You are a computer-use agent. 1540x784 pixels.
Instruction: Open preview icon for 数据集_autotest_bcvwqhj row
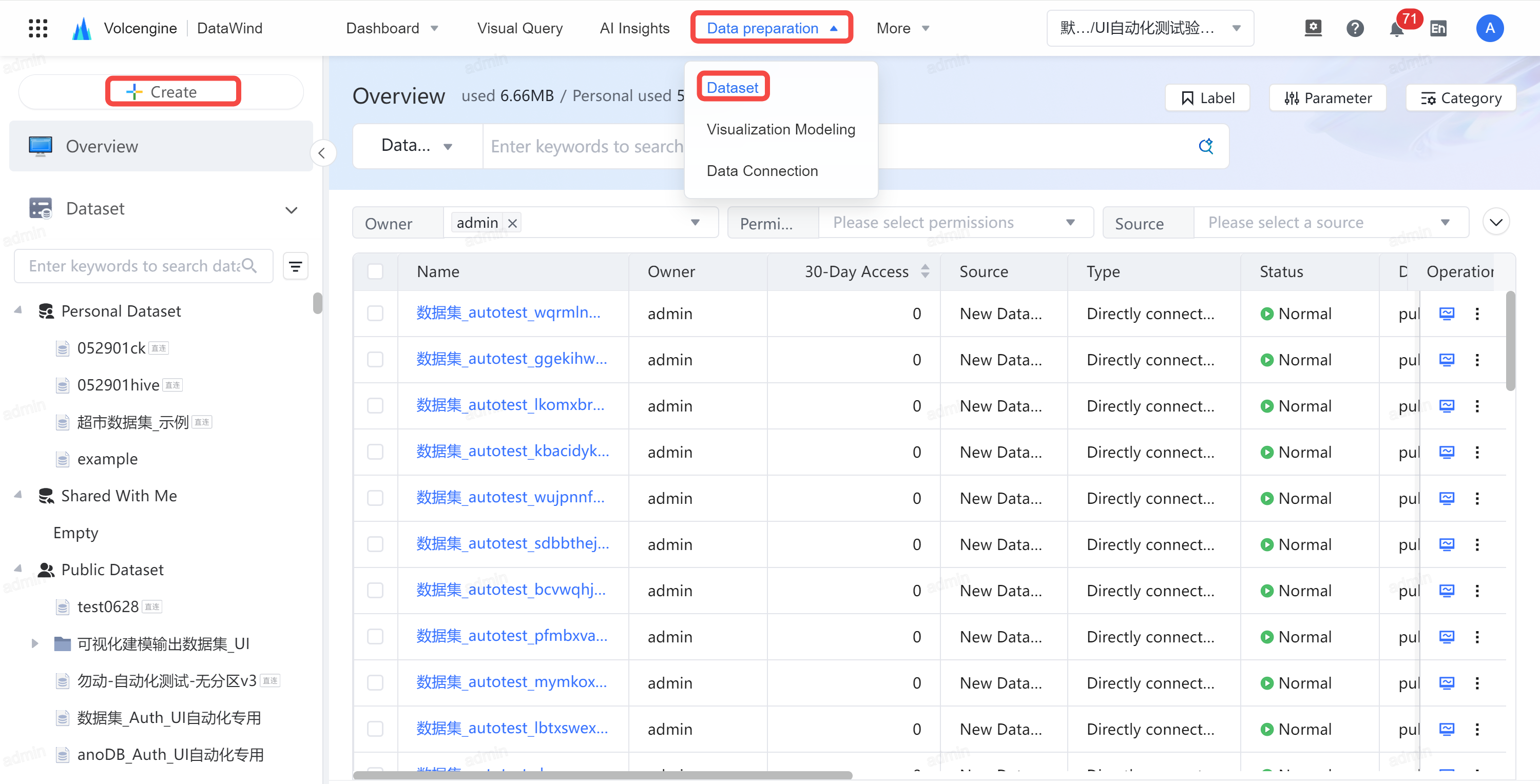[1447, 591]
